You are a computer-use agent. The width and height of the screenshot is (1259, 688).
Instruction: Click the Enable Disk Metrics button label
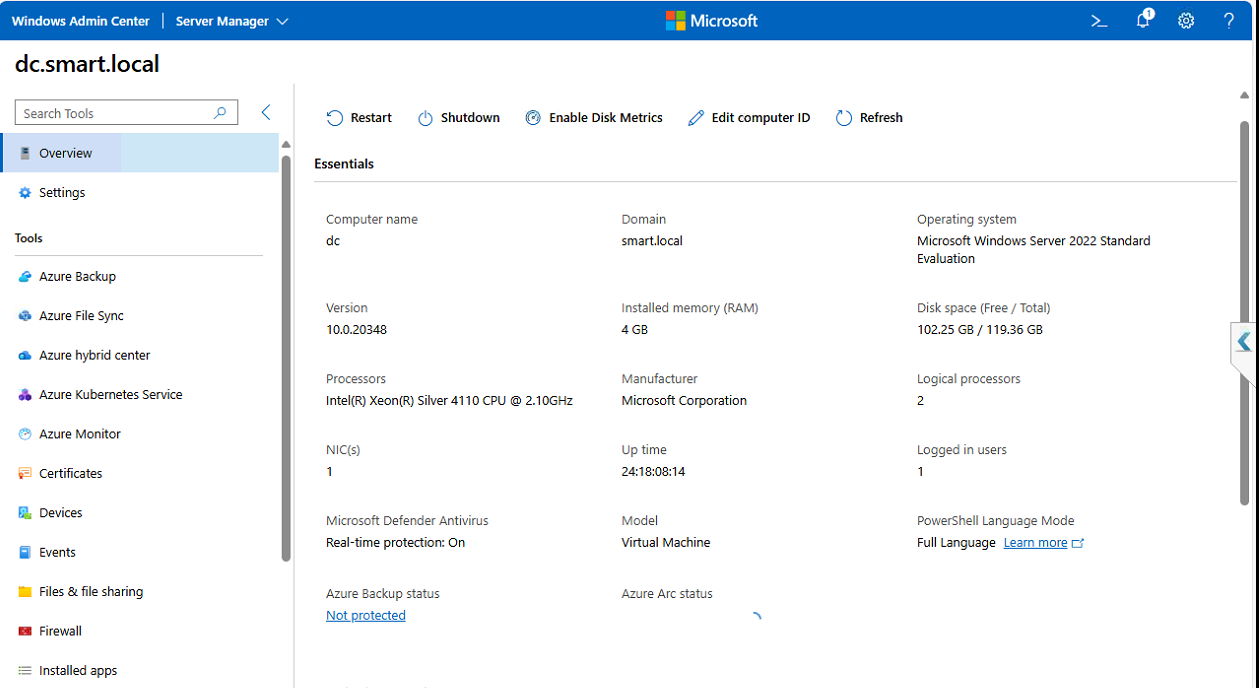click(x=606, y=118)
